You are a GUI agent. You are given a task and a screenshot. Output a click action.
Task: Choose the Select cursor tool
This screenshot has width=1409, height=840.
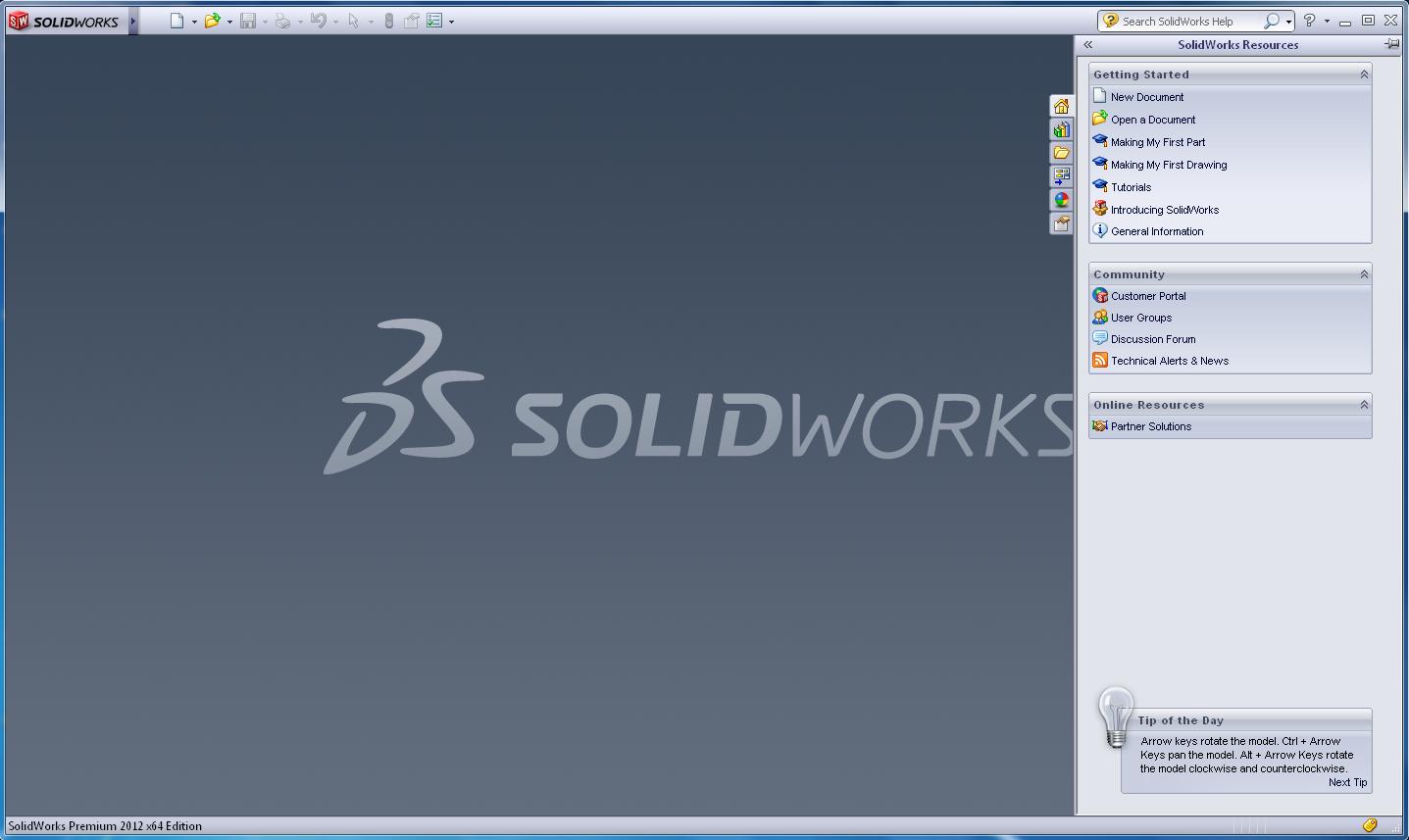click(353, 21)
